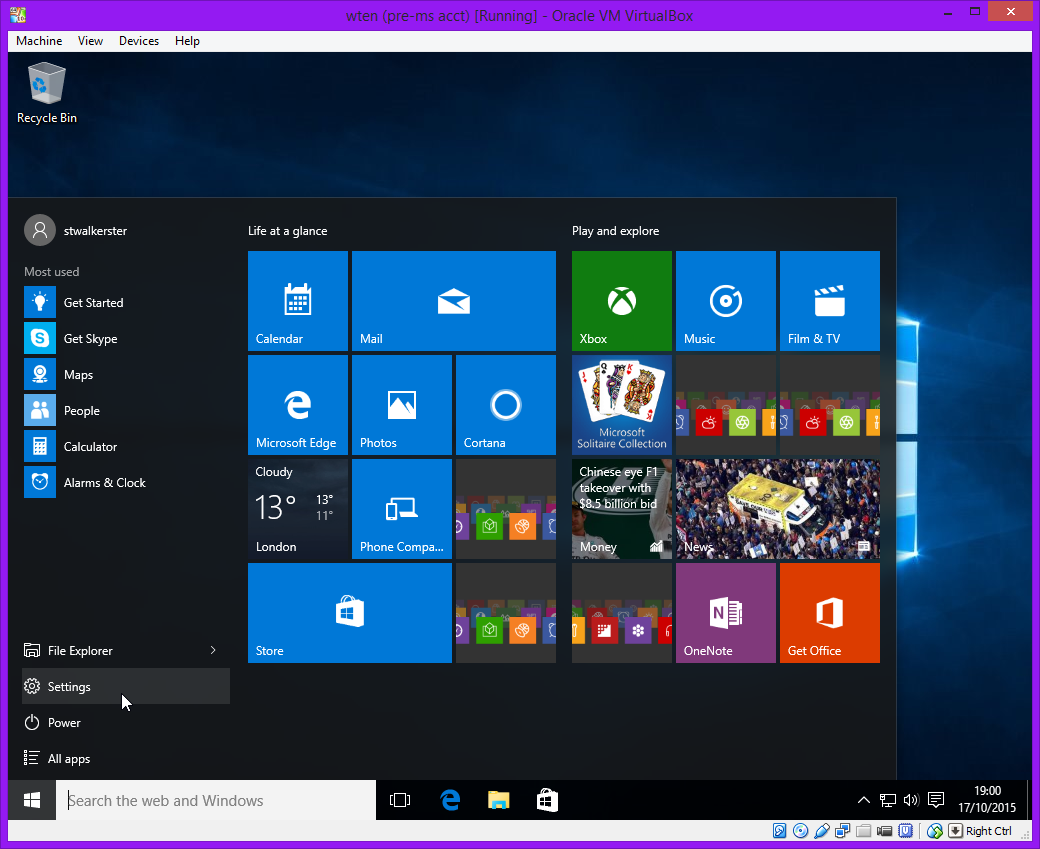Open the Machine menu
The image size is (1040, 849).
click(39, 41)
